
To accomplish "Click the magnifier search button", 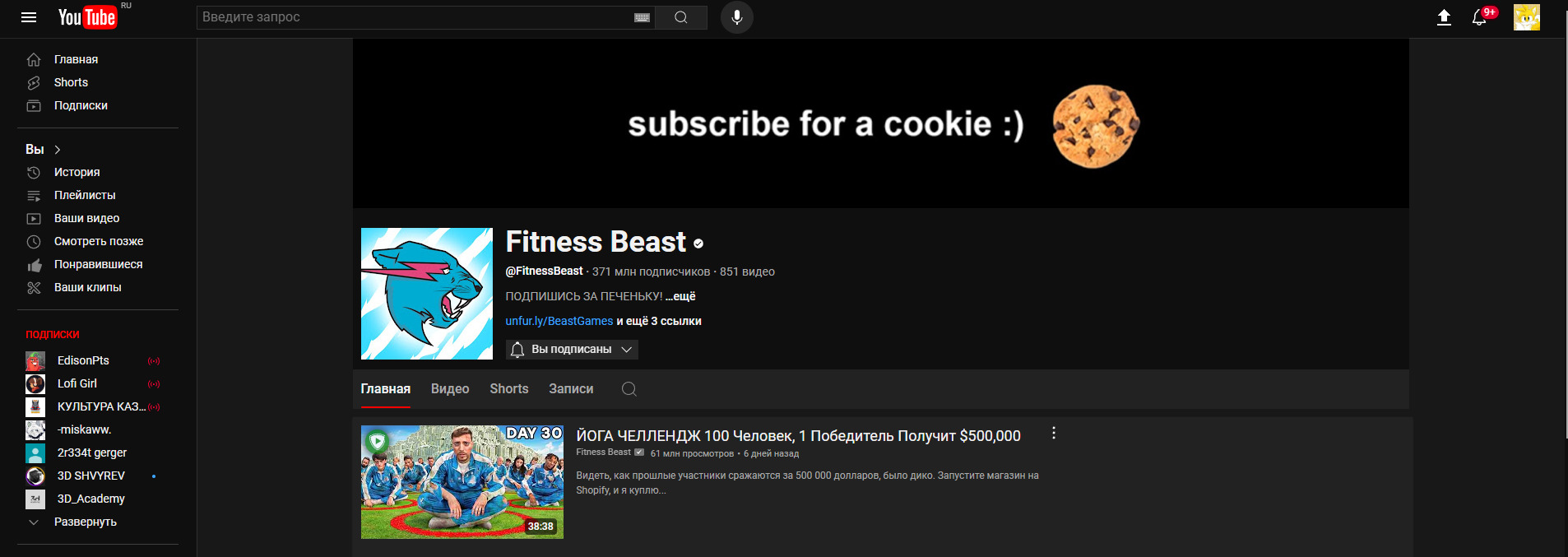I will 681,17.
